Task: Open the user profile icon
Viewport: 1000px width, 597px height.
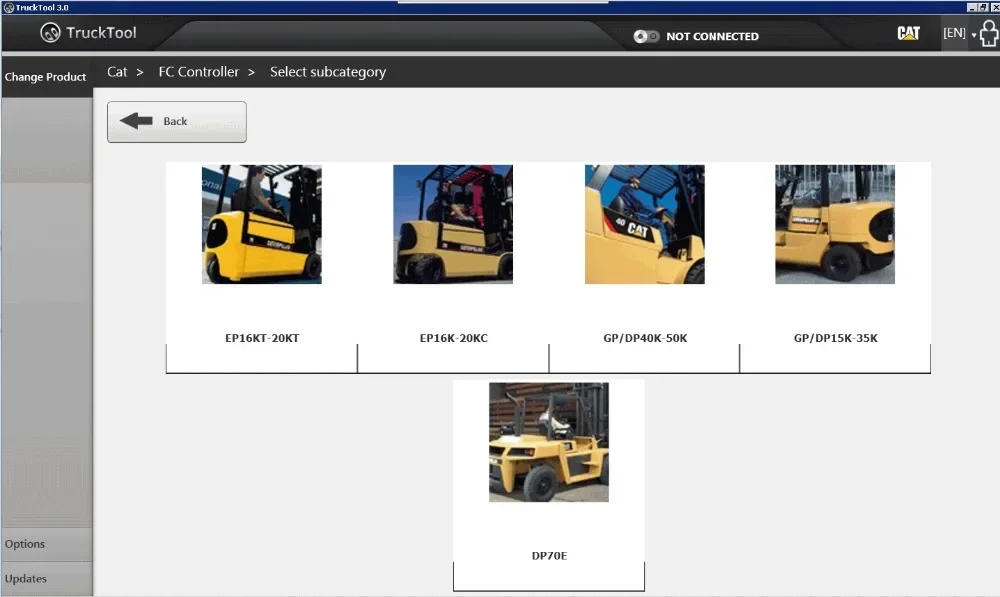Action: pos(989,33)
